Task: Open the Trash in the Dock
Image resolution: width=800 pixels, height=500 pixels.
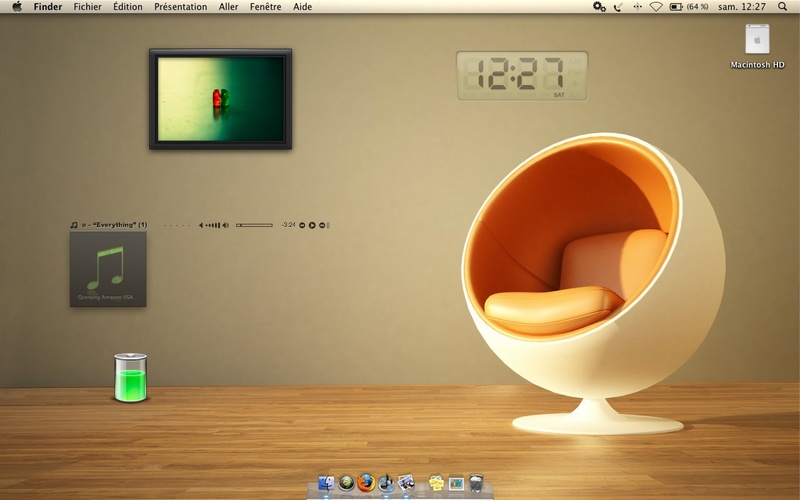Action: 476,483
